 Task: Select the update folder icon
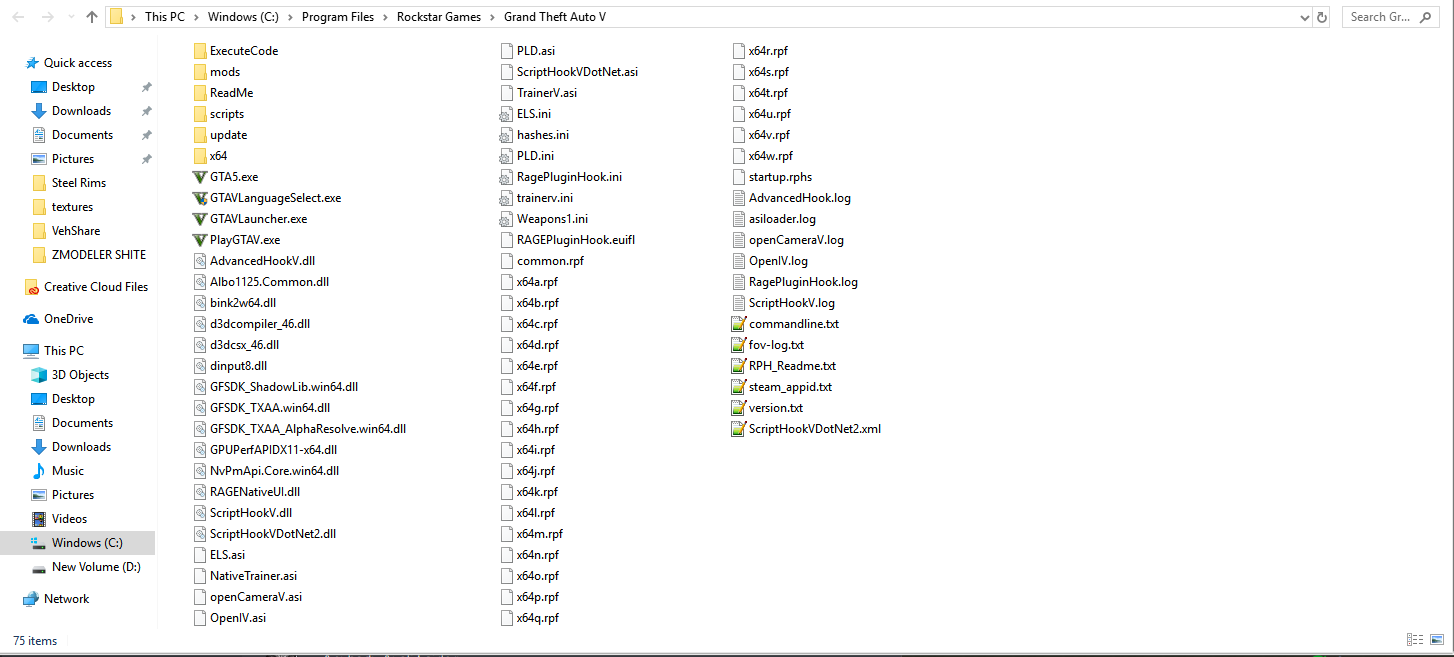[200, 135]
